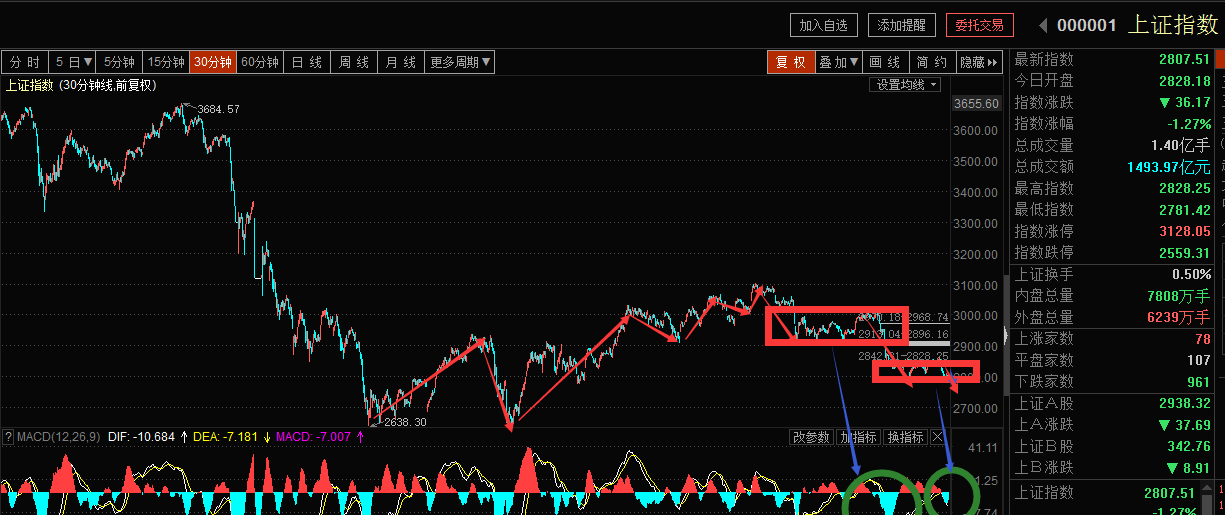Image resolution: width=1225 pixels, height=515 pixels.
Task: Click the MACD value -7.007
Action: [x=333, y=437]
